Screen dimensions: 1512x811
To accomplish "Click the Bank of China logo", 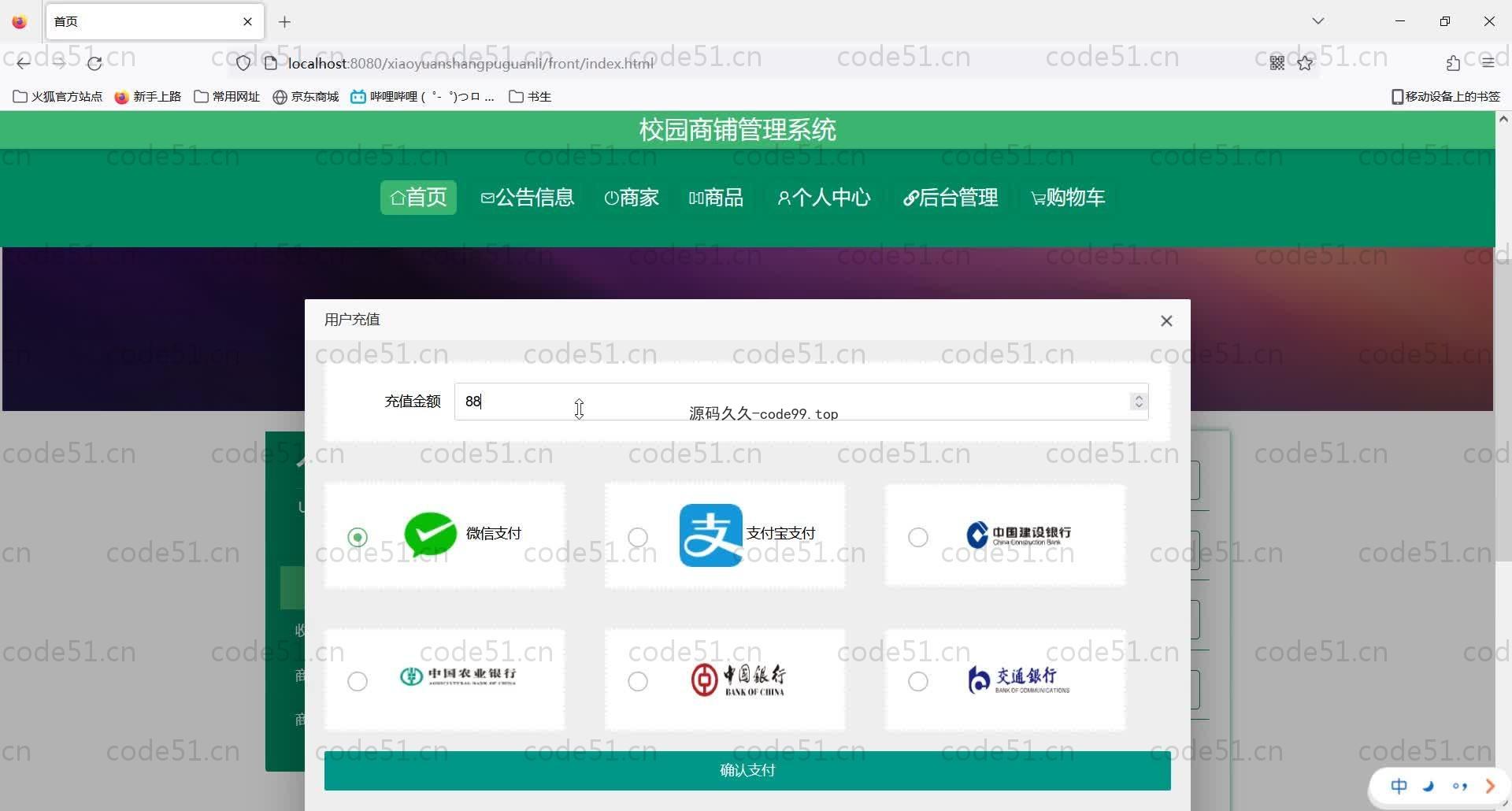I will point(738,680).
